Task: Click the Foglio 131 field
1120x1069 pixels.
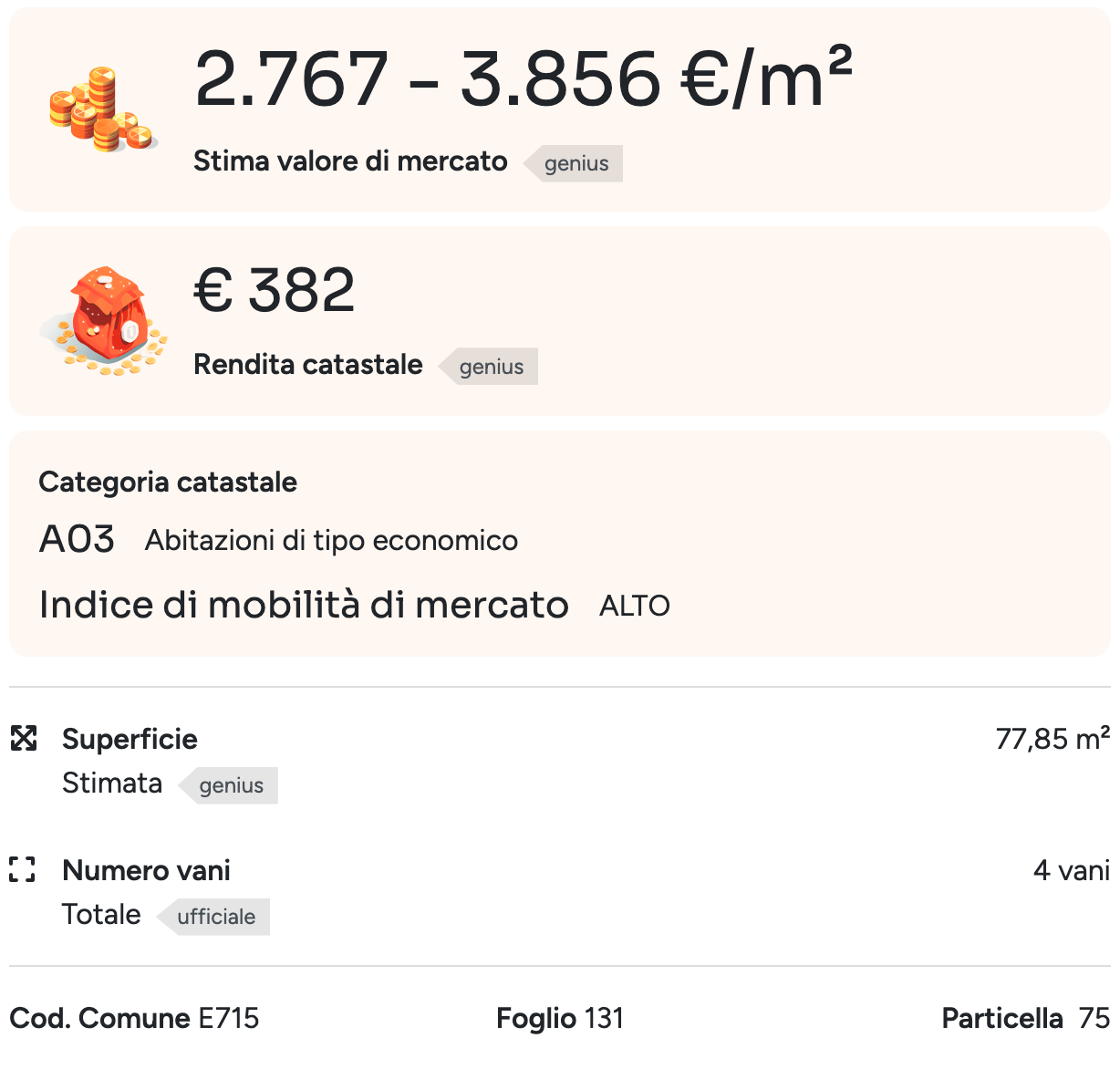Action: (560, 1018)
